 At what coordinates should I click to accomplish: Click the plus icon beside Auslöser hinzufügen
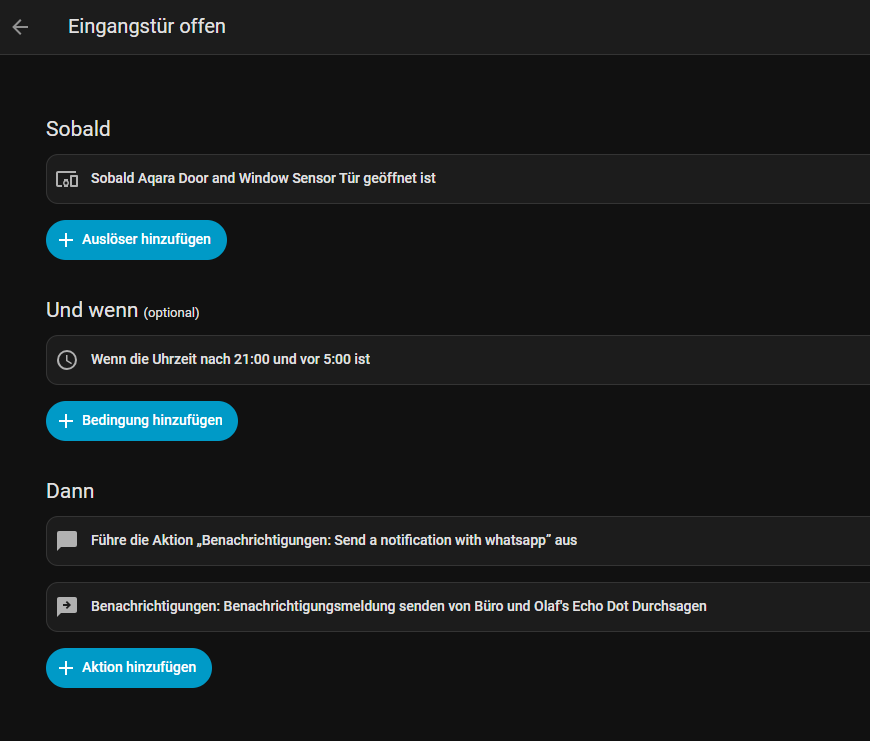(x=66, y=240)
